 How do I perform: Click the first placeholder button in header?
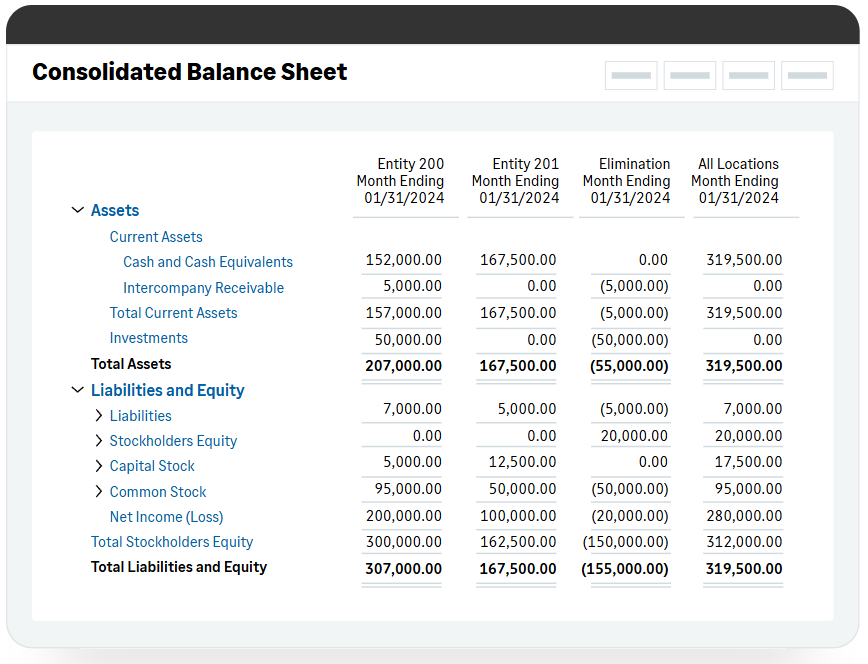[x=631, y=75]
